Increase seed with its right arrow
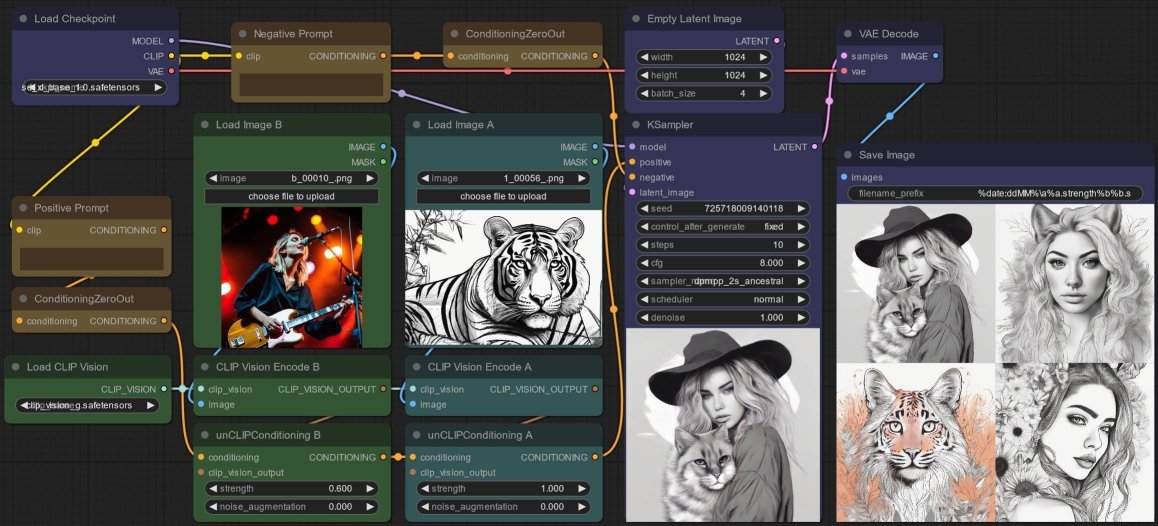This screenshot has height=526, width=1158. (801, 208)
